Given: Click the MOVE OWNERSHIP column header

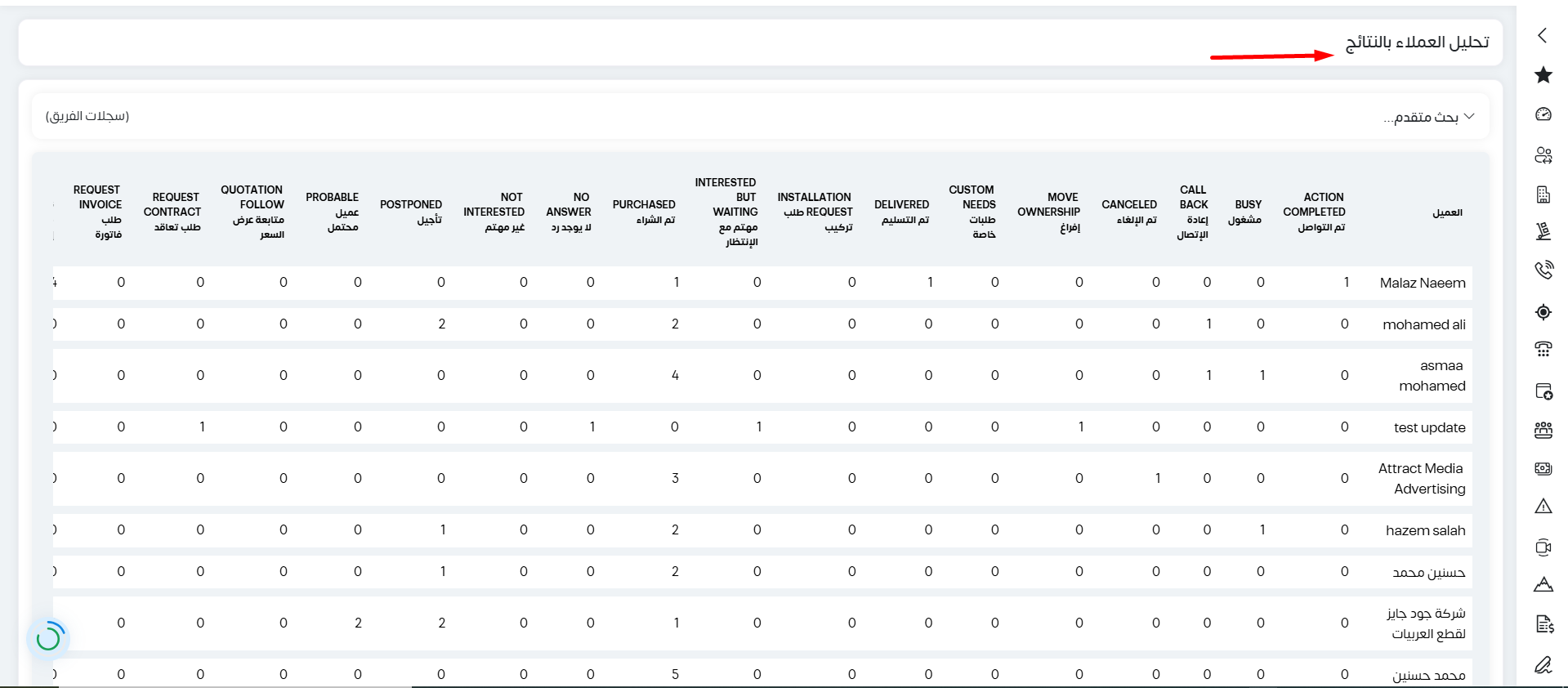Looking at the screenshot, I should tap(1048, 212).
